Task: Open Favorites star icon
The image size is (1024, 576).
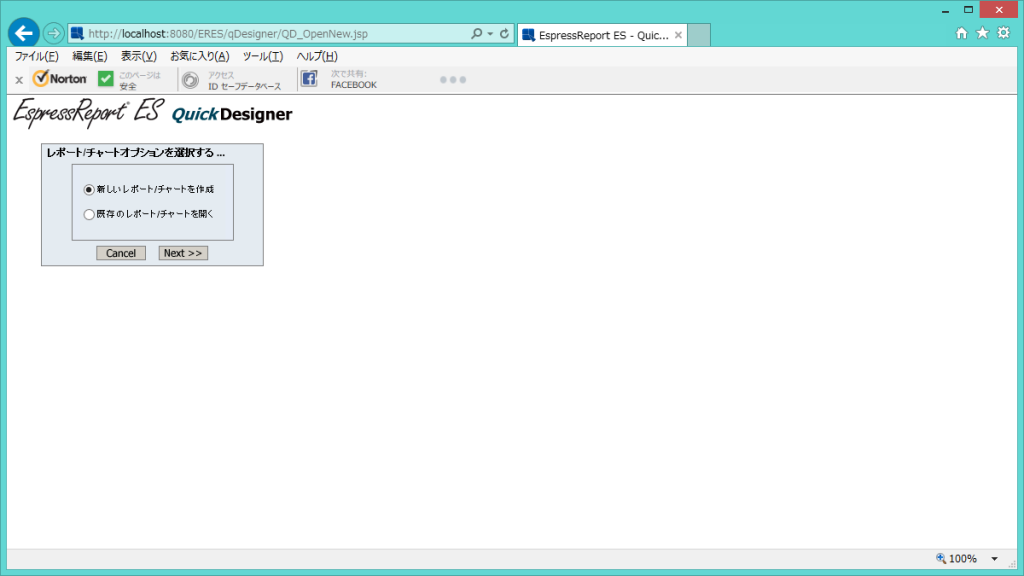Action: (982, 33)
